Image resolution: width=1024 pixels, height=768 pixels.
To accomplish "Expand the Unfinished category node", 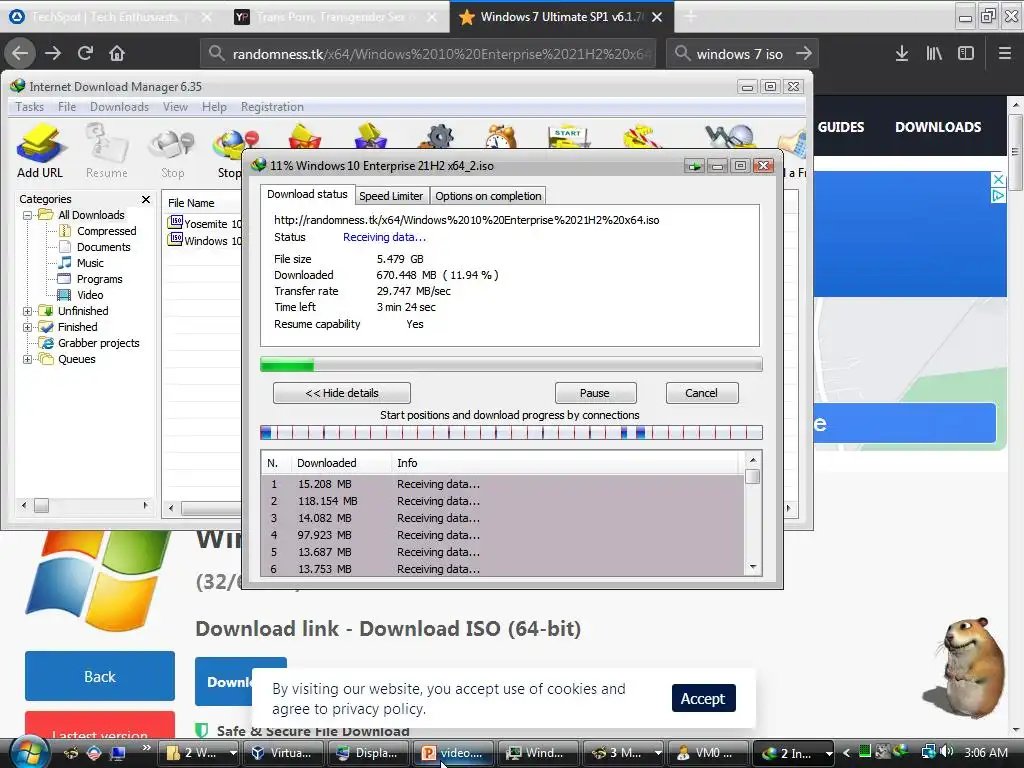I will (x=27, y=312).
